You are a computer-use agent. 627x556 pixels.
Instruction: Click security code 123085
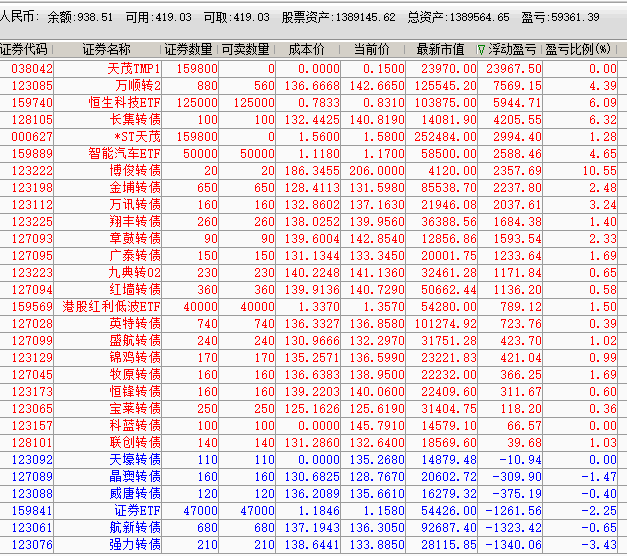point(32,86)
